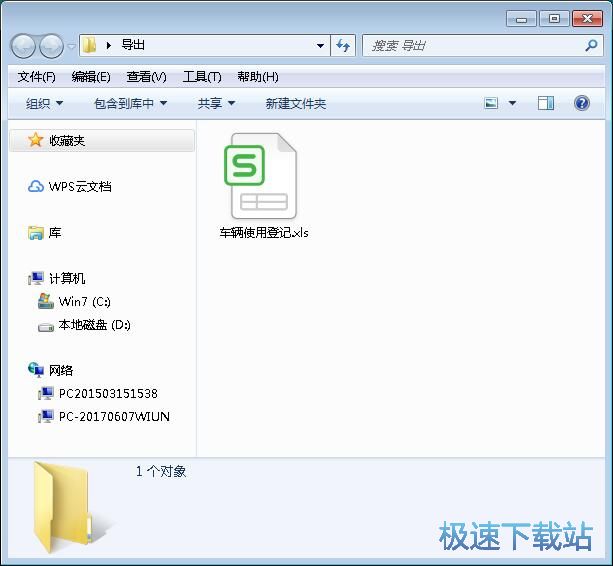Click the Forward navigation arrow button
The width and height of the screenshot is (613, 566).
(51, 46)
